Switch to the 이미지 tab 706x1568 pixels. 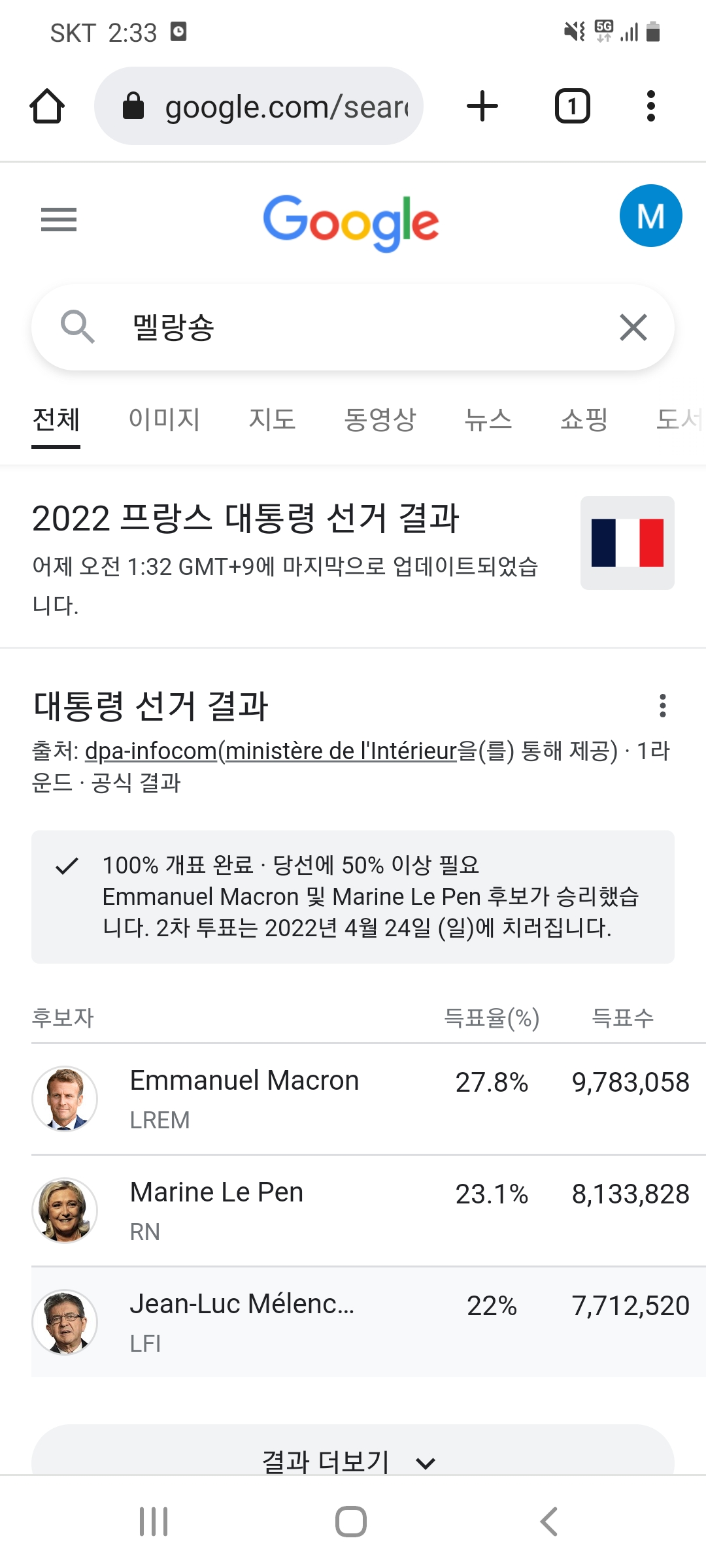point(164,419)
